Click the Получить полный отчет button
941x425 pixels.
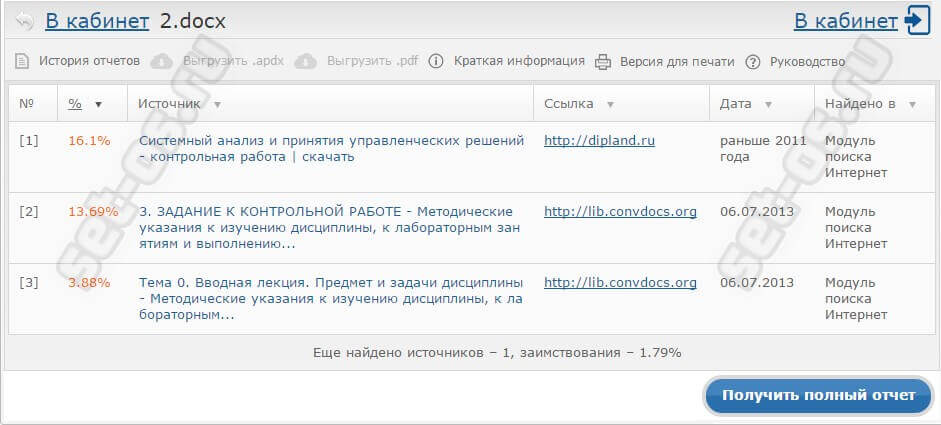coord(819,396)
